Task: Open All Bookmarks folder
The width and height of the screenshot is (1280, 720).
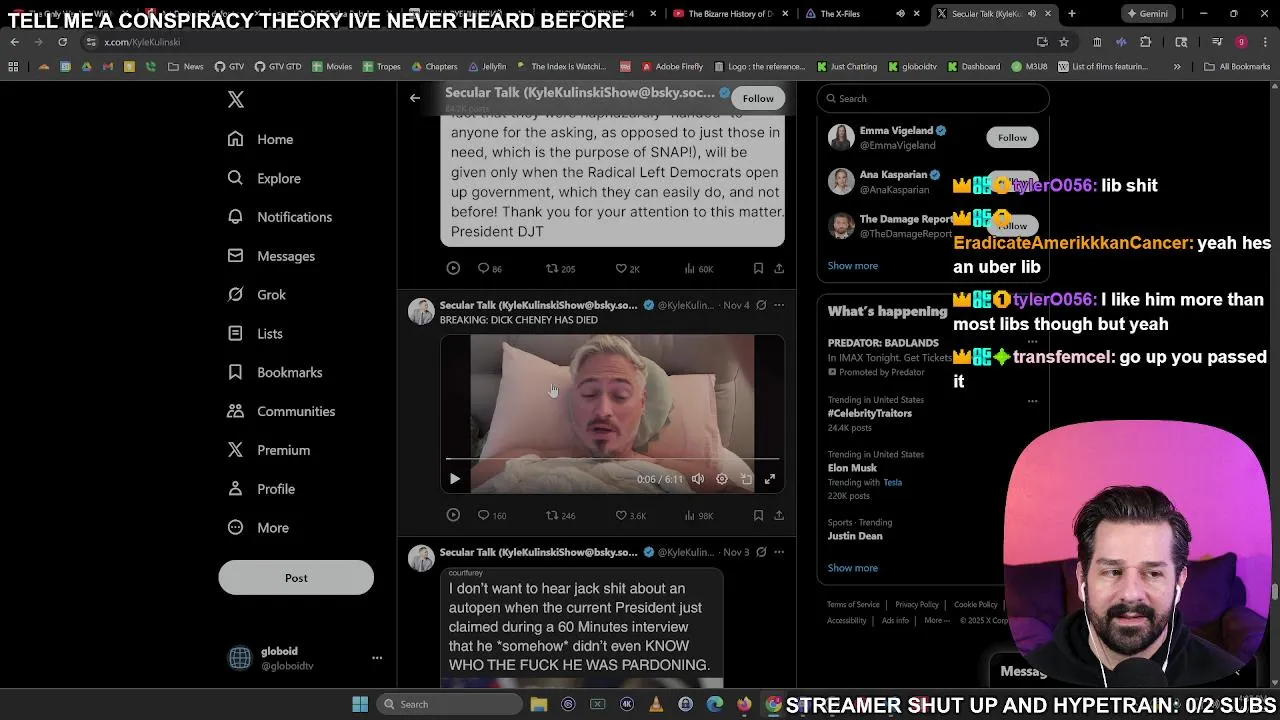Action: coord(1237,66)
